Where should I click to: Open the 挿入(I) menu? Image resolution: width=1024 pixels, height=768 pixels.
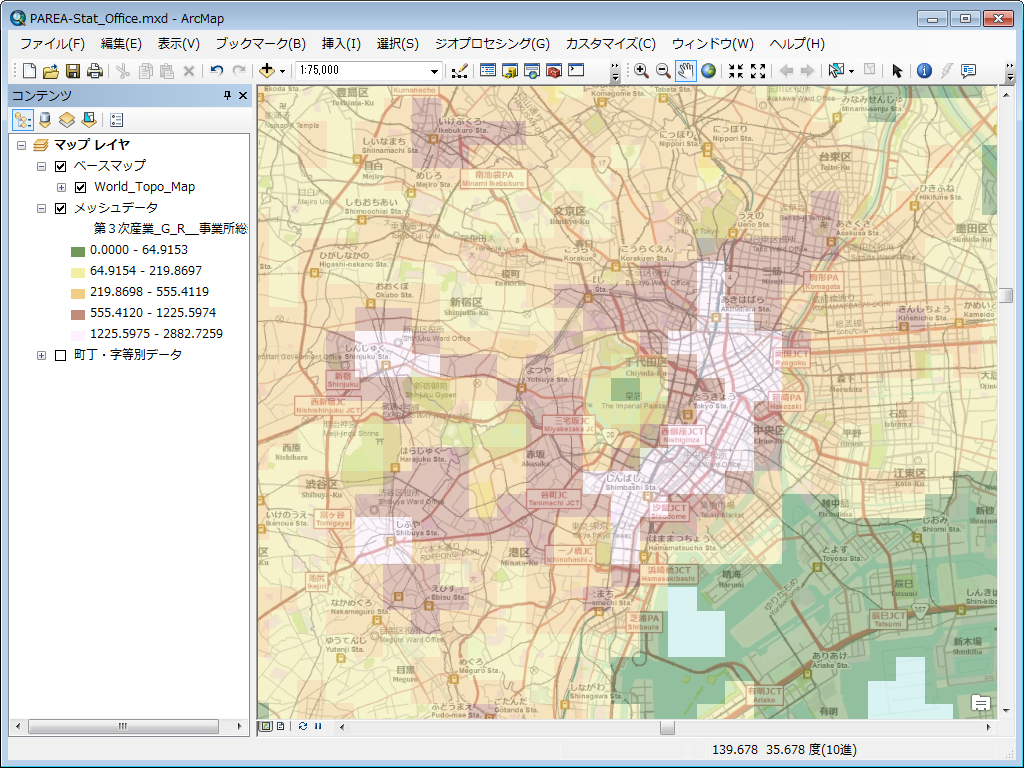click(x=341, y=44)
